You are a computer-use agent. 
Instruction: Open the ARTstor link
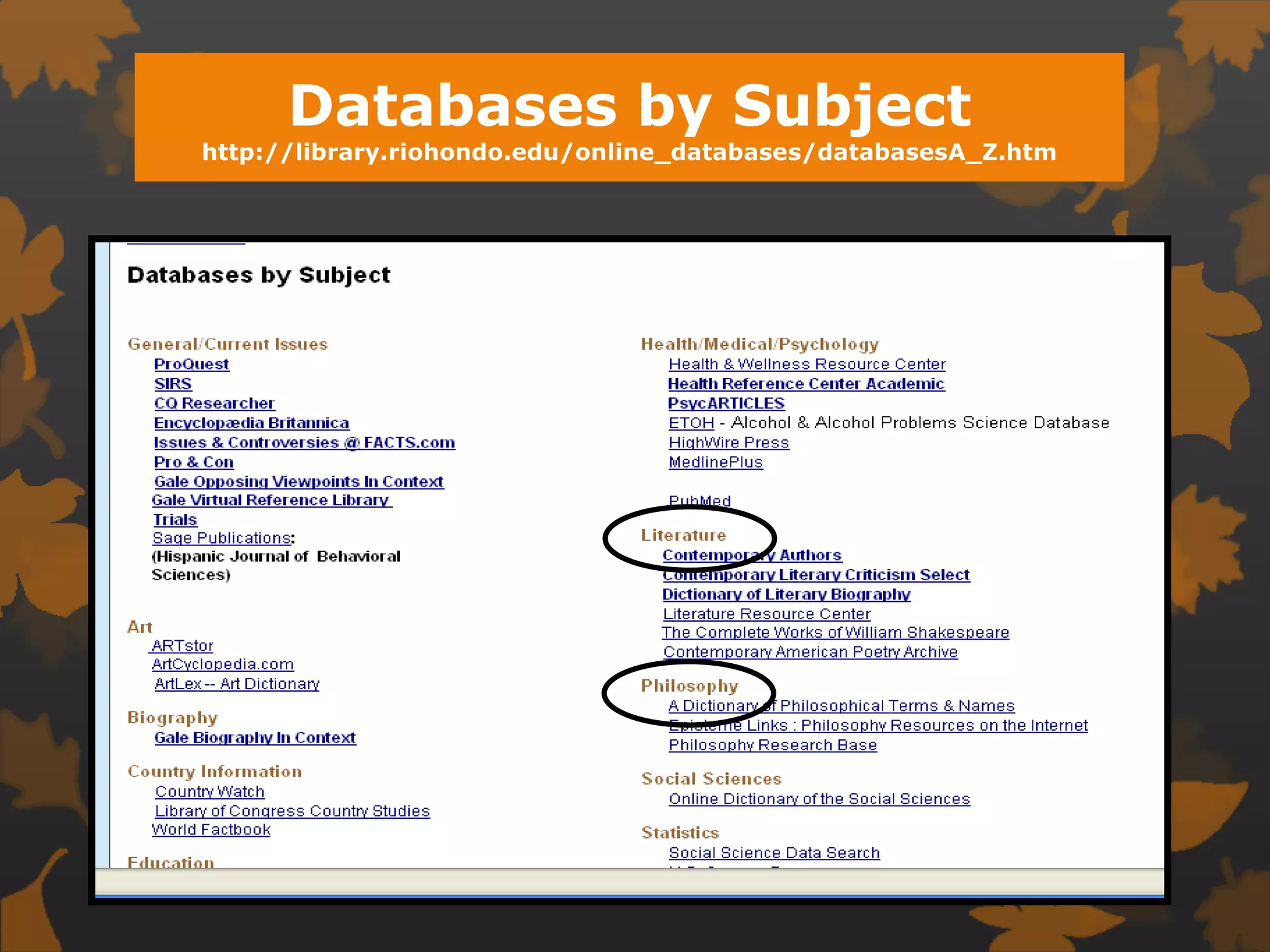(x=181, y=646)
